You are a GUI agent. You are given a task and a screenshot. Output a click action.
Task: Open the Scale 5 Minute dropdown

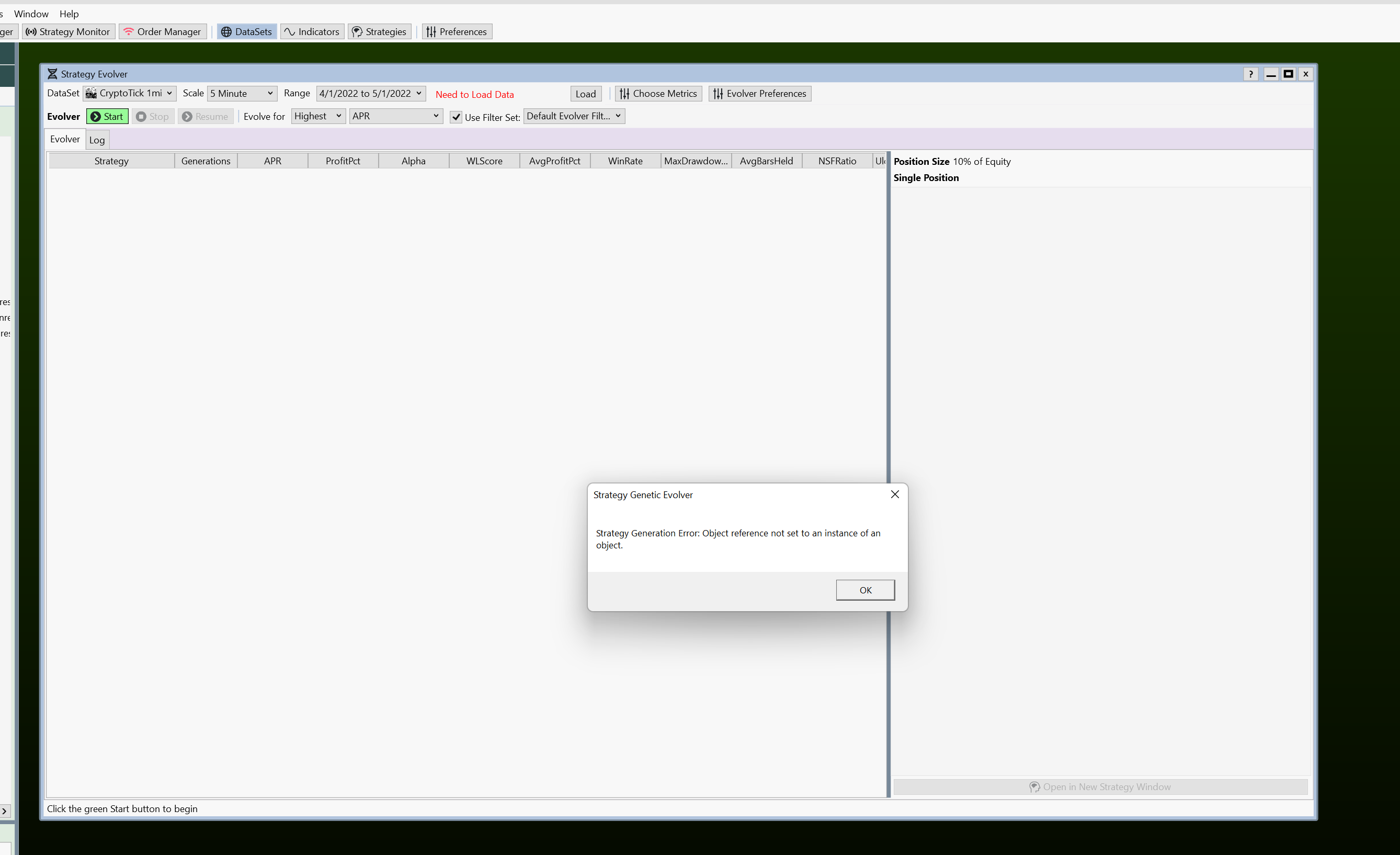click(242, 93)
